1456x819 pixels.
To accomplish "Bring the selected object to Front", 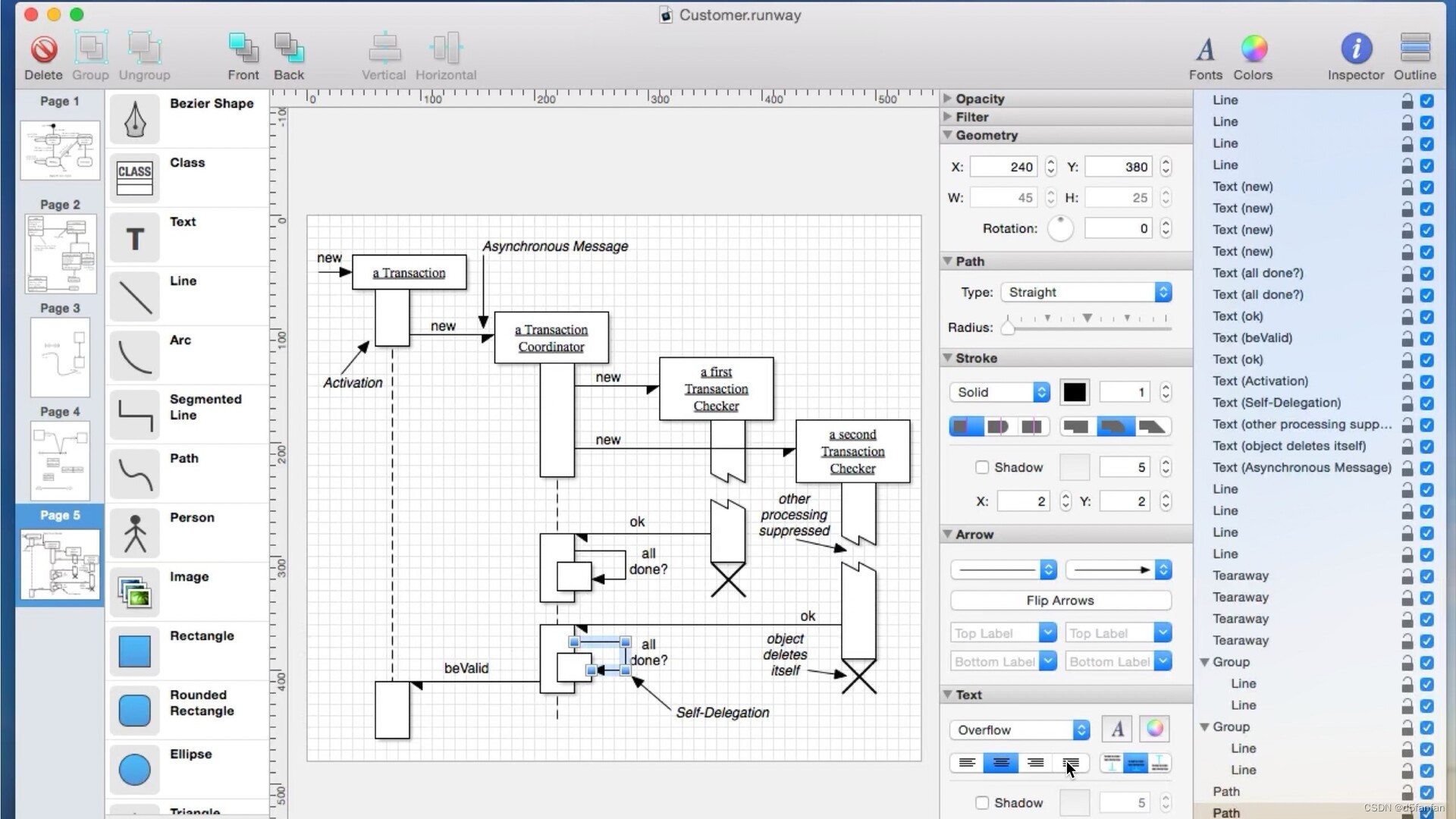I will click(243, 49).
